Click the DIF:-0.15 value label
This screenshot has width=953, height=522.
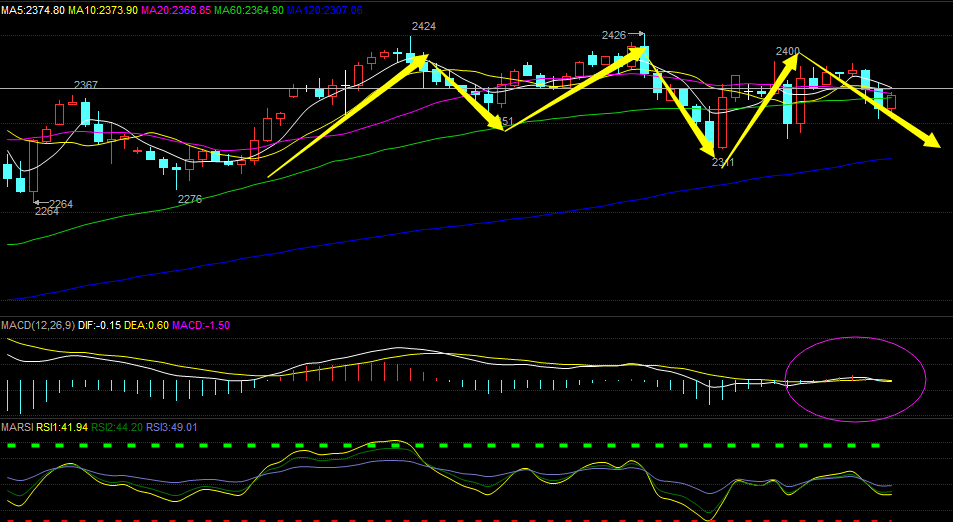[103, 326]
